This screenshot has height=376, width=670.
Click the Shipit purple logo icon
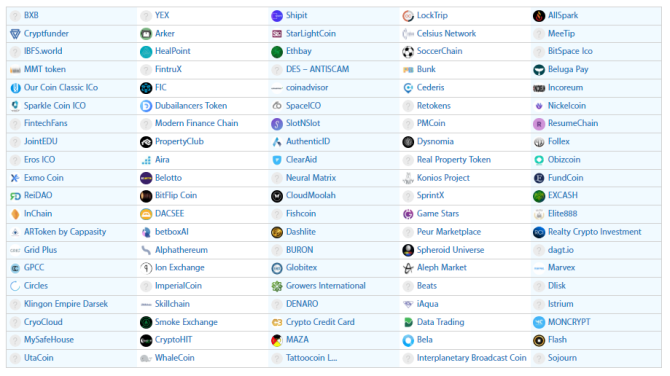tap(277, 16)
